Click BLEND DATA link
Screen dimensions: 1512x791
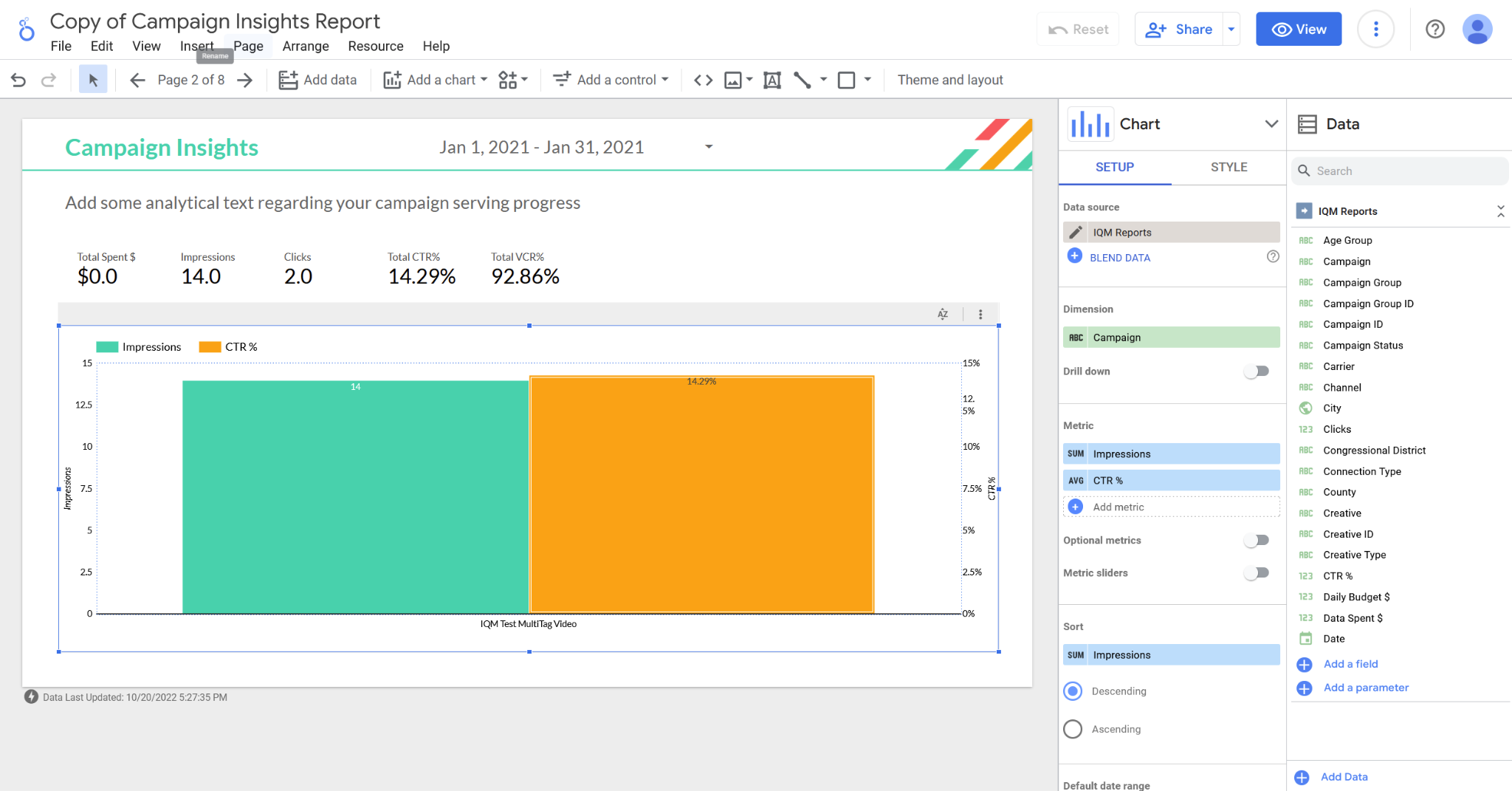pos(1119,258)
